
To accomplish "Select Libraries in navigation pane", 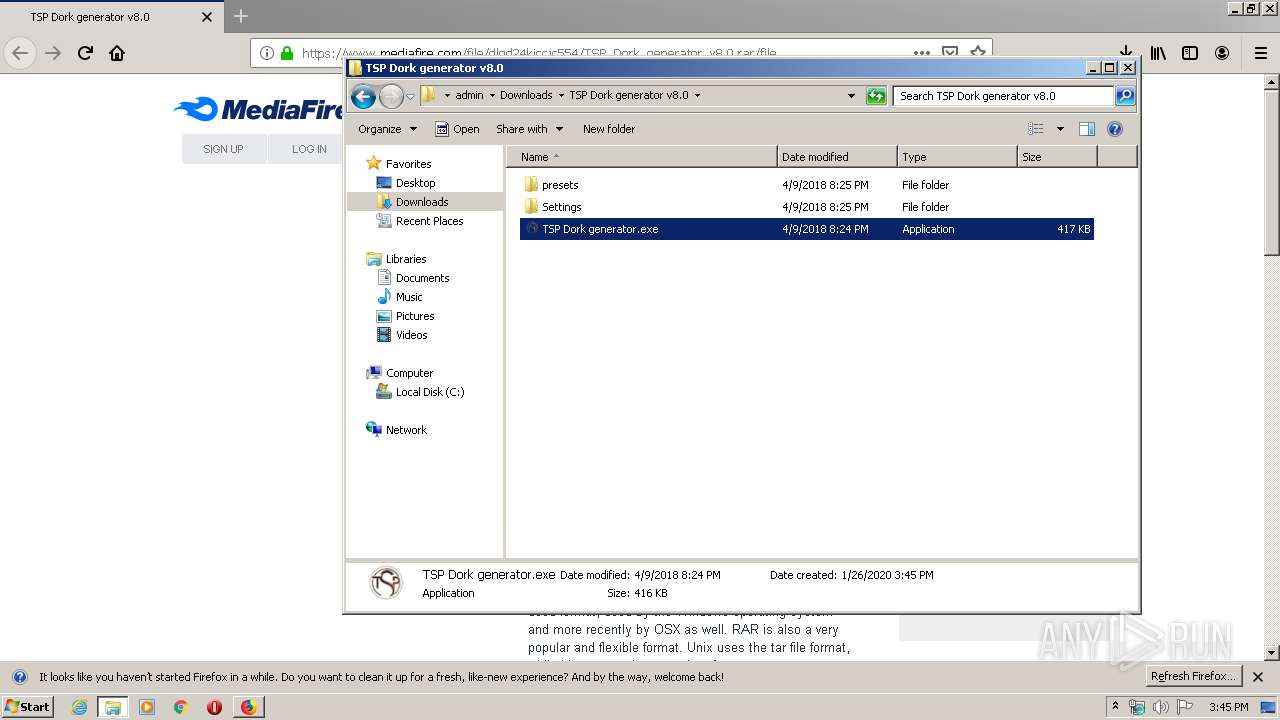I will [406, 259].
